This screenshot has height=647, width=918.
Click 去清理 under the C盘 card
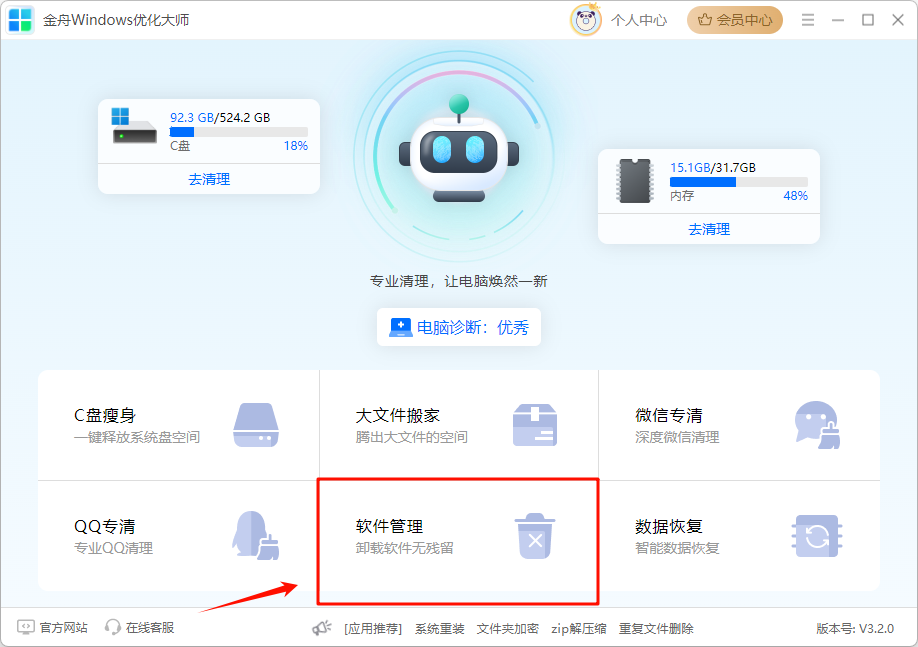point(209,179)
